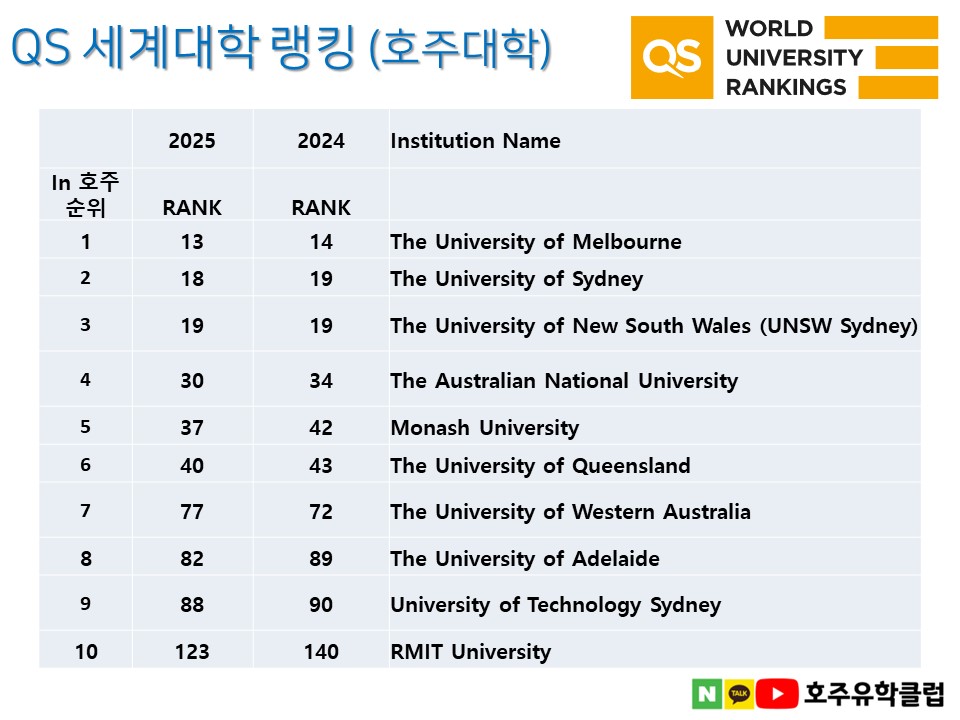
Task: Click the Institution Name column header
Action: (x=476, y=141)
